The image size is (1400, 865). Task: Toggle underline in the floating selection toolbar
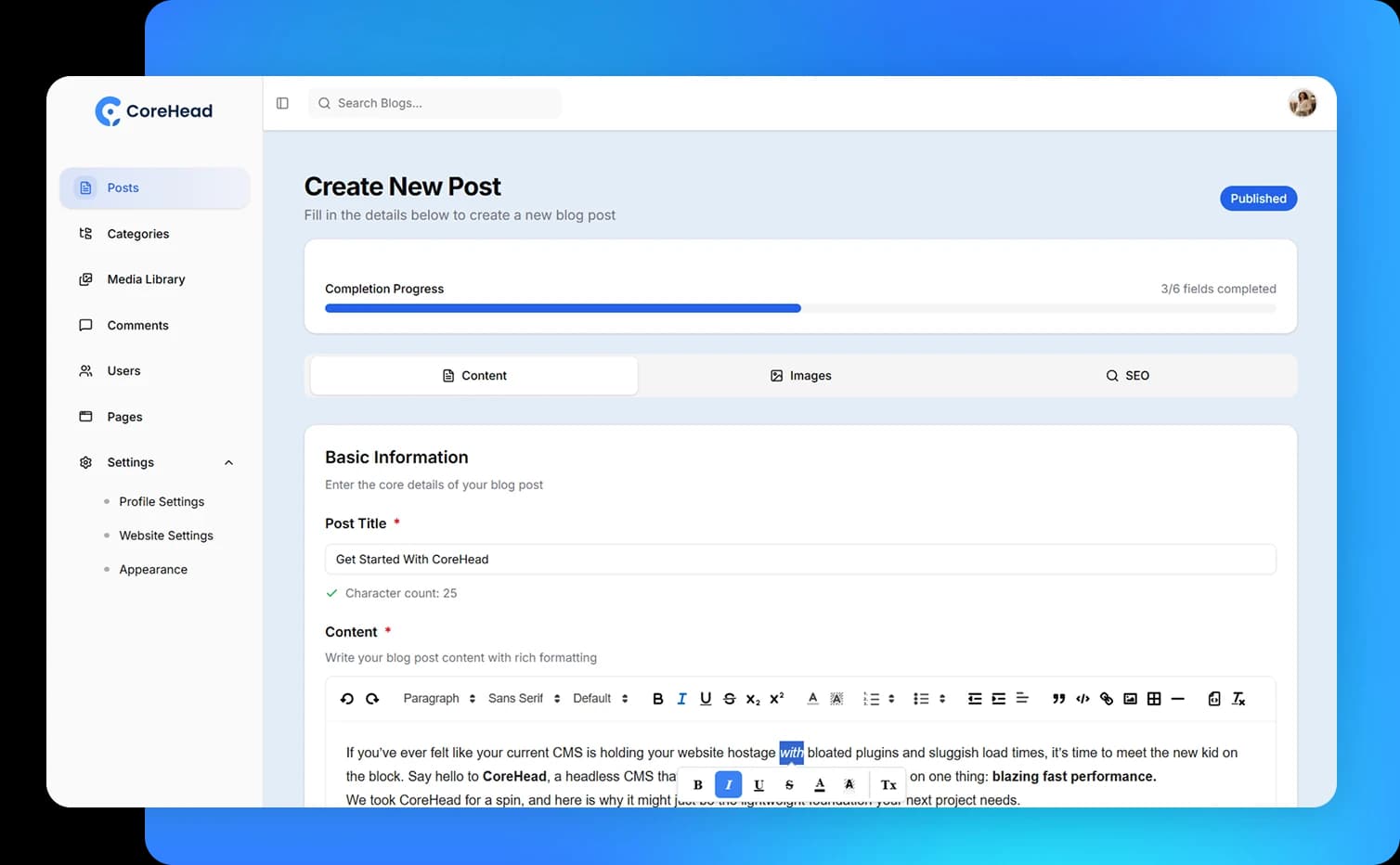758,785
